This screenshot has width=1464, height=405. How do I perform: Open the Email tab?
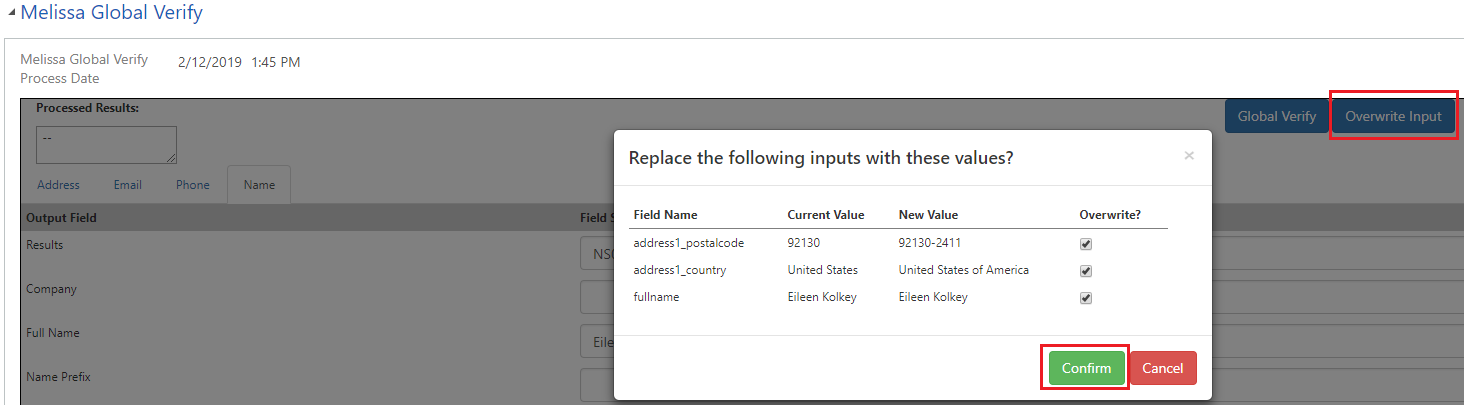click(127, 185)
